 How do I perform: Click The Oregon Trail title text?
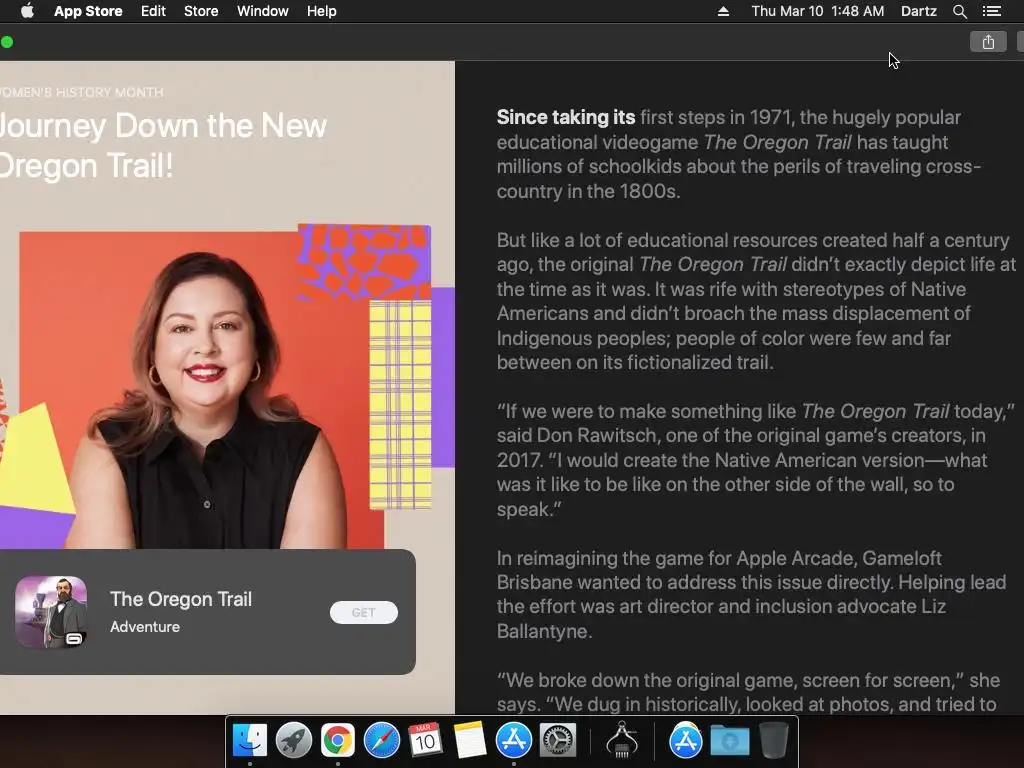click(181, 599)
